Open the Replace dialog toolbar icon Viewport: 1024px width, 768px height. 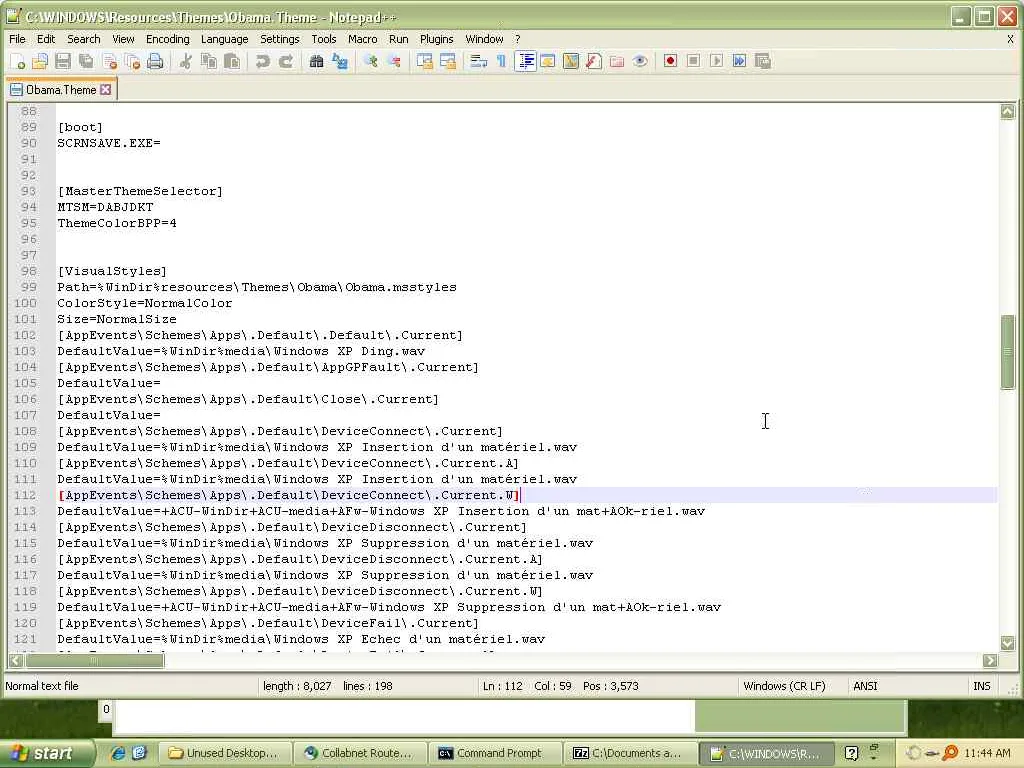340,61
